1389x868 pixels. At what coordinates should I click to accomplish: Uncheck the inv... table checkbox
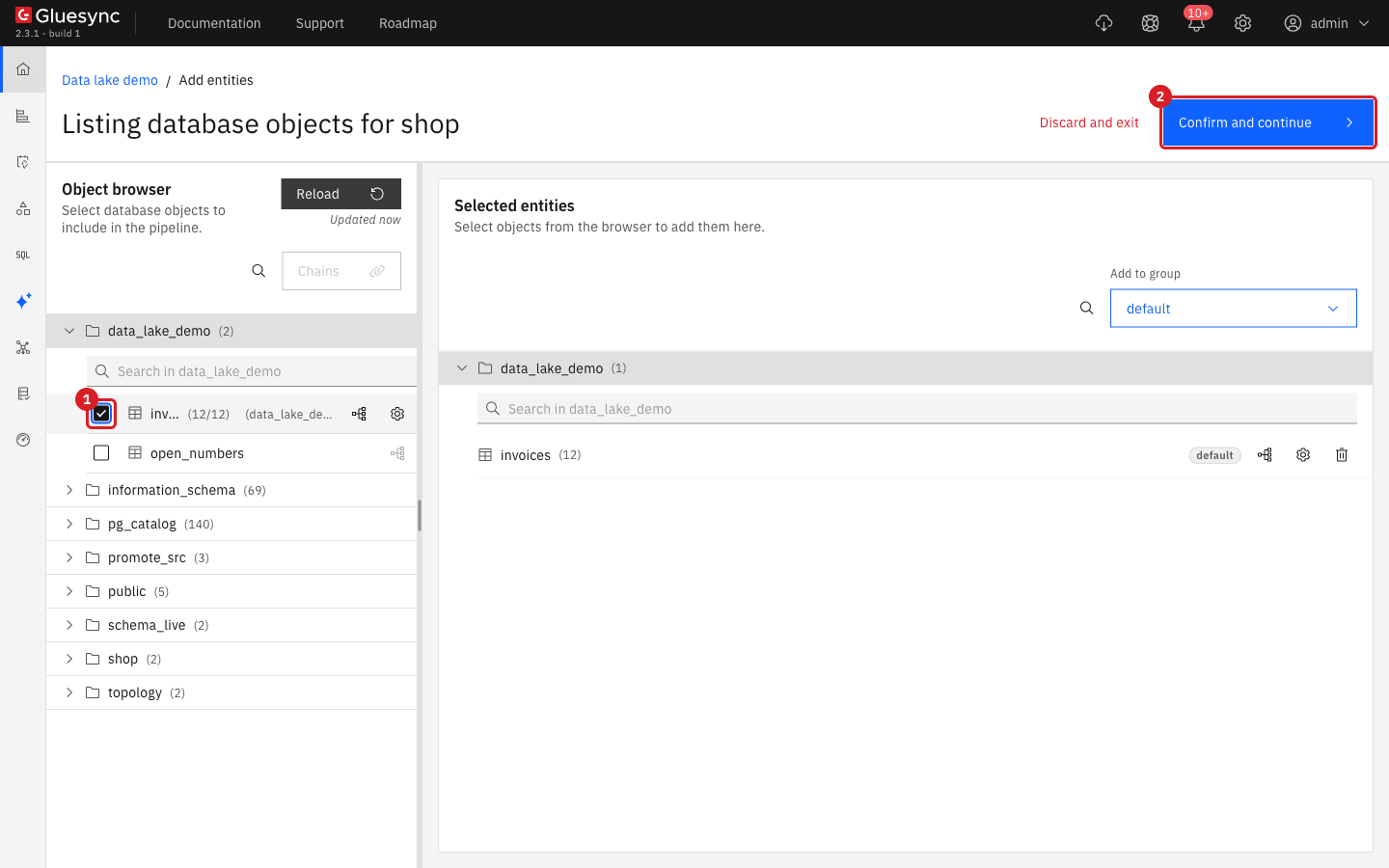tap(101, 414)
